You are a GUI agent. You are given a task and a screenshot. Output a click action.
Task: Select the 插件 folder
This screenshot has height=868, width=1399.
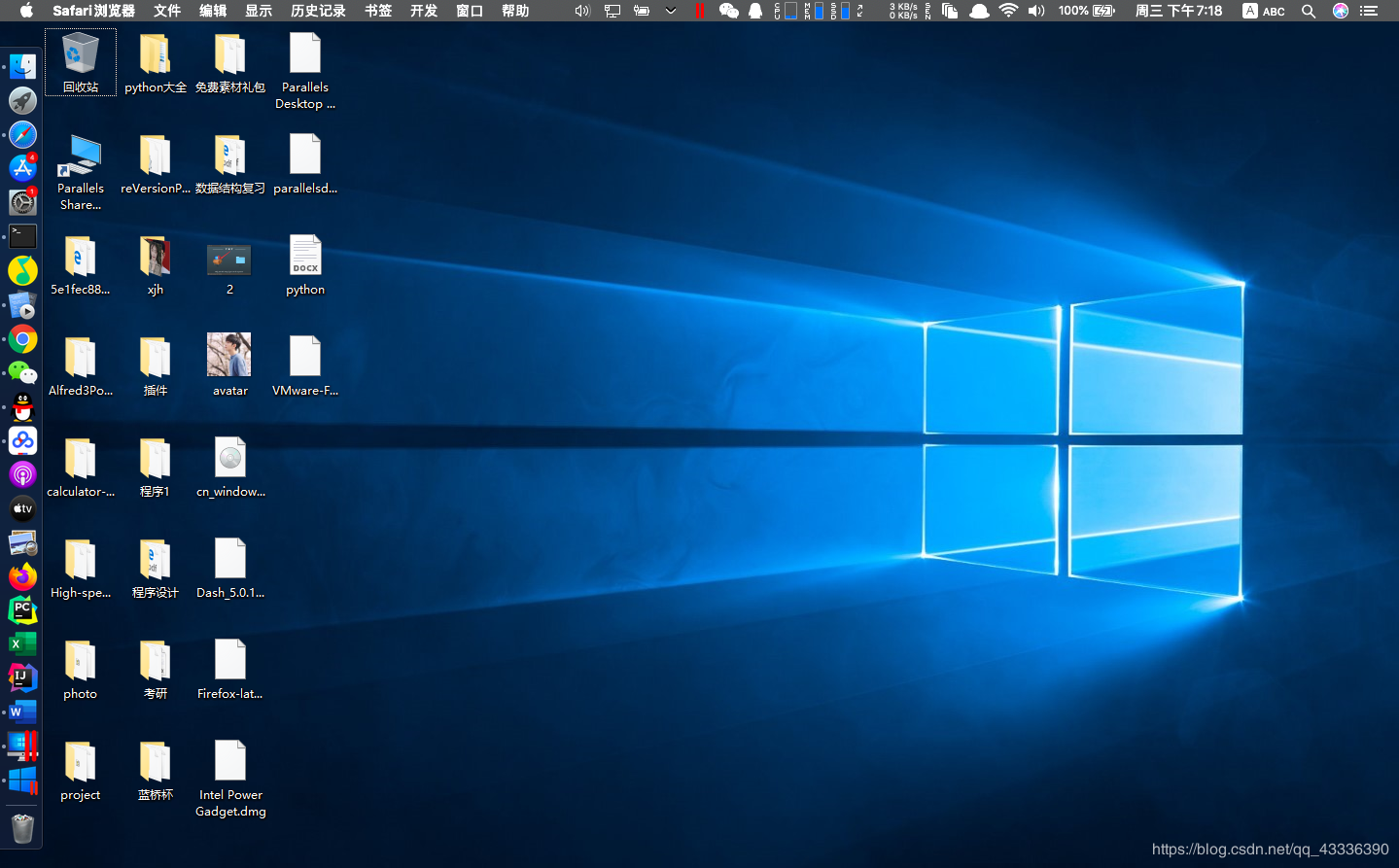(156, 365)
